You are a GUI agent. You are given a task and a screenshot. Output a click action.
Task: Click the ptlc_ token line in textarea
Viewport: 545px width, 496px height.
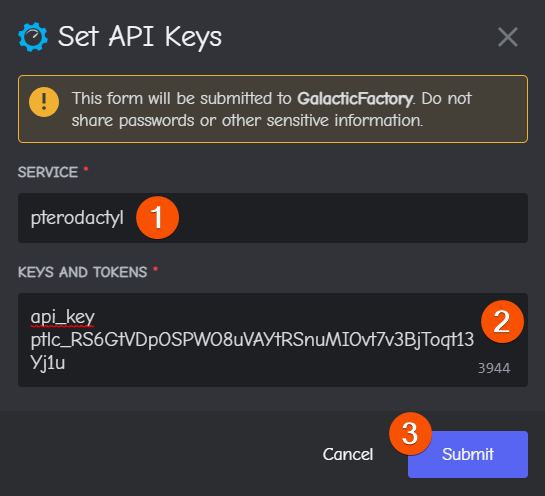252,340
